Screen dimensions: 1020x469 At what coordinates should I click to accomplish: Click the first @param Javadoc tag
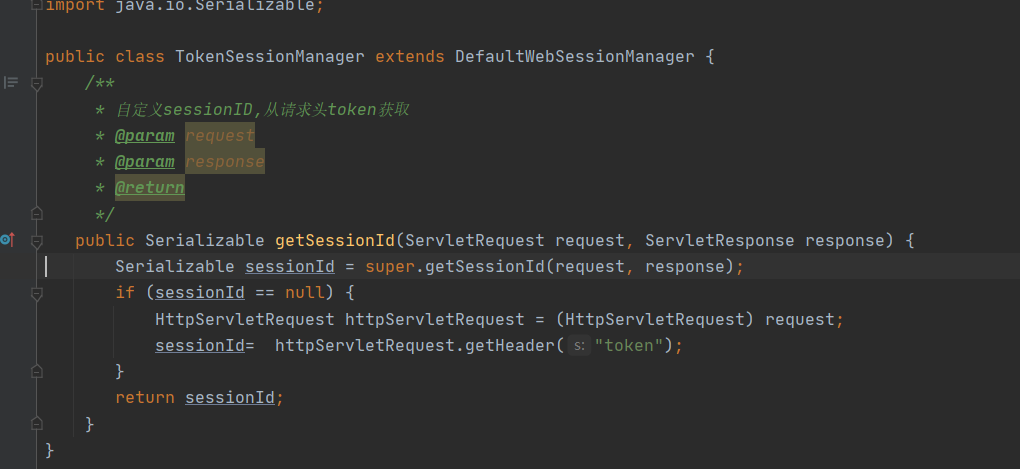tap(144, 136)
